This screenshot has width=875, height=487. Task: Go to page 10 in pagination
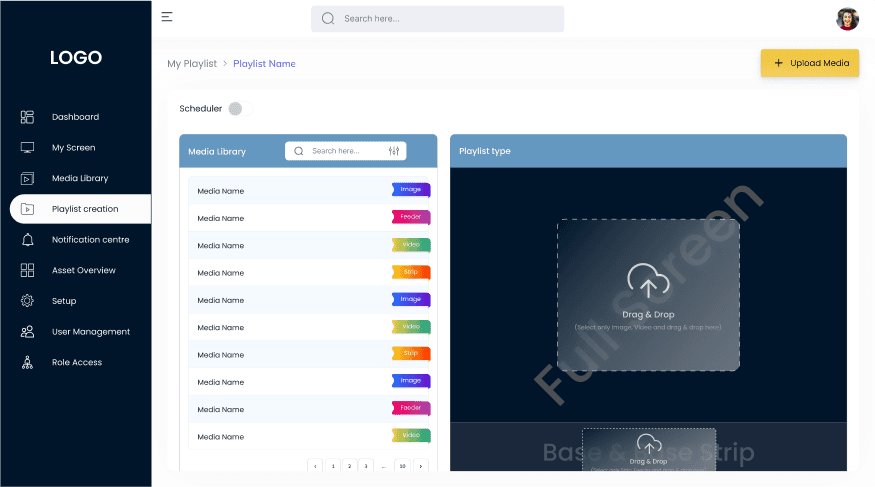tap(402, 466)
